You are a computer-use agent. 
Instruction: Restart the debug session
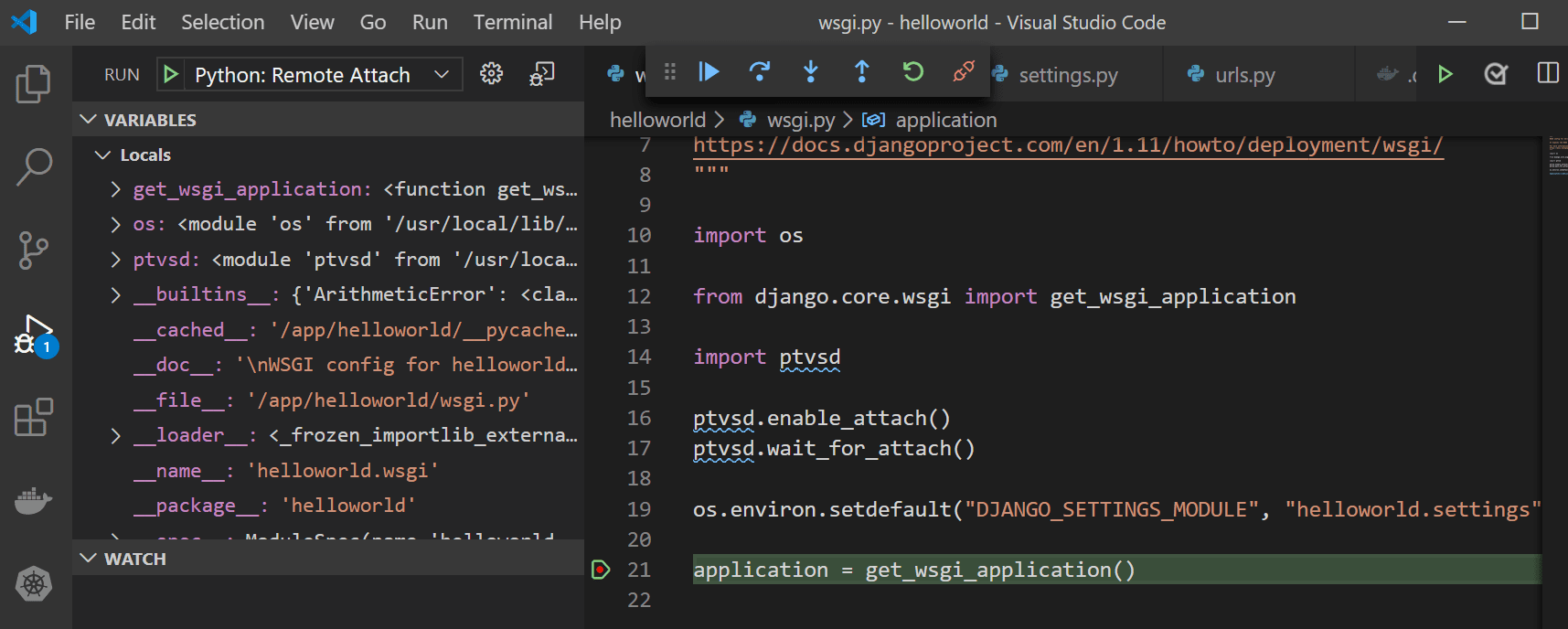(x=912, y=71)
